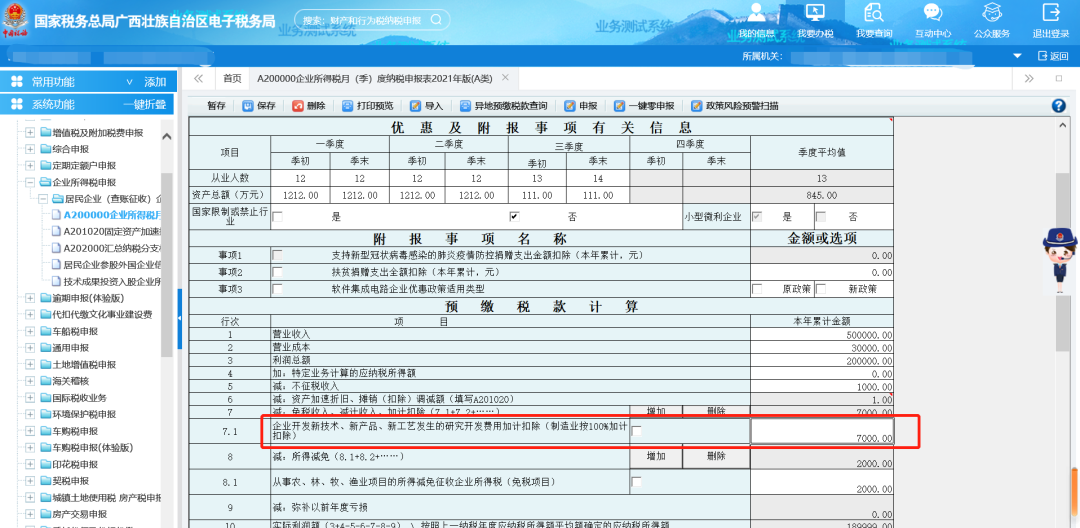Switch to 首页 tab
Image resolution: width=1080 pixels, height=528 pixels.
point(232,78)
